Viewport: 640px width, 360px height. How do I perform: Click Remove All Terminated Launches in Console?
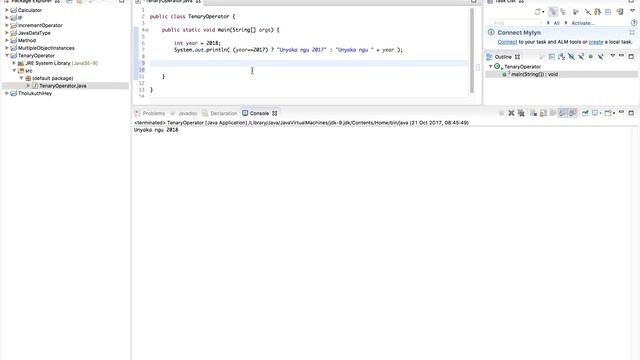(521, 113)
